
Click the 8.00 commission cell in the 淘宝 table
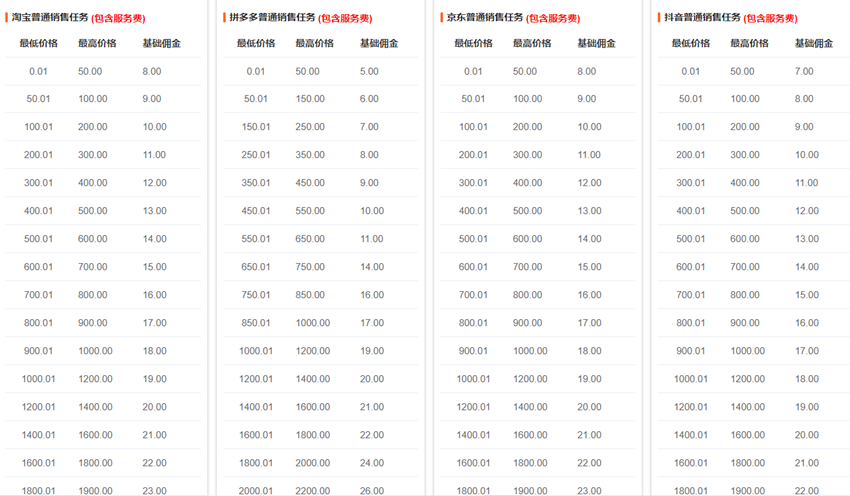152,71
